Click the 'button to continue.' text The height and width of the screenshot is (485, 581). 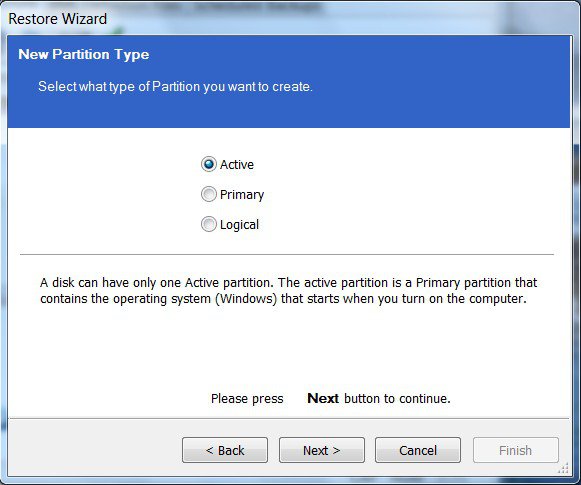pos(397,399)
